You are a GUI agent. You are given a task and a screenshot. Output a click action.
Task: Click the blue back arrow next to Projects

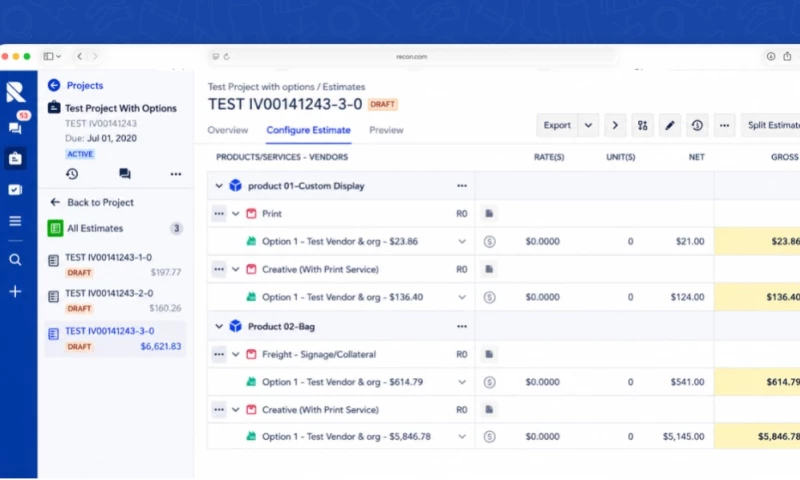coord(54,85)
